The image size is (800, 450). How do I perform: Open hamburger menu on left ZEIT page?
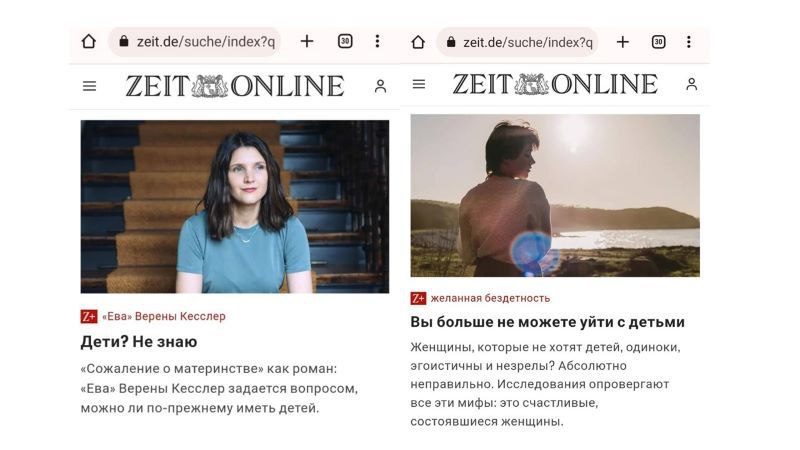click(x=89, y=86)
